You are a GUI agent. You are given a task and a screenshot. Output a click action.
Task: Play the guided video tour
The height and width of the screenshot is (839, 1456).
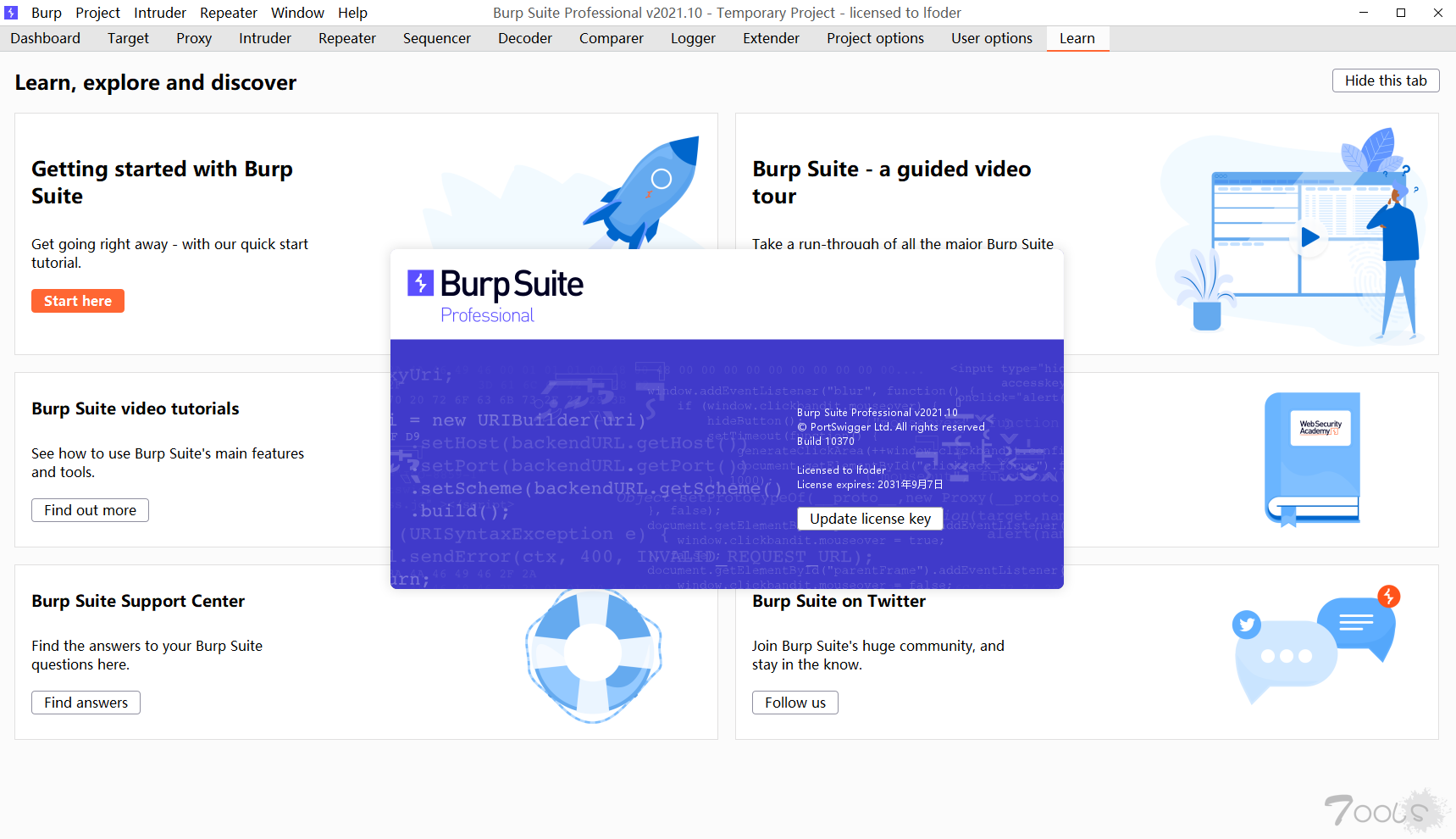coord(1309,237)
